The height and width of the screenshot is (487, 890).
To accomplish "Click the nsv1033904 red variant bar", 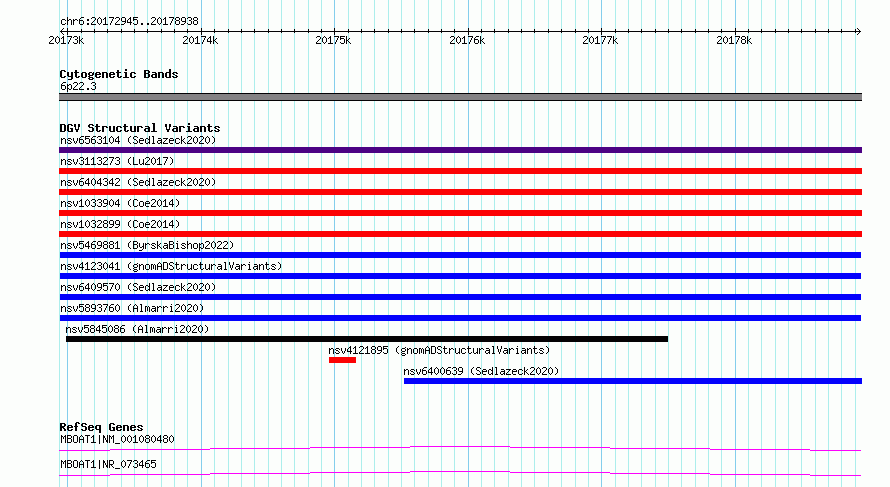I will pyautogui.click(x=460, y=213).
